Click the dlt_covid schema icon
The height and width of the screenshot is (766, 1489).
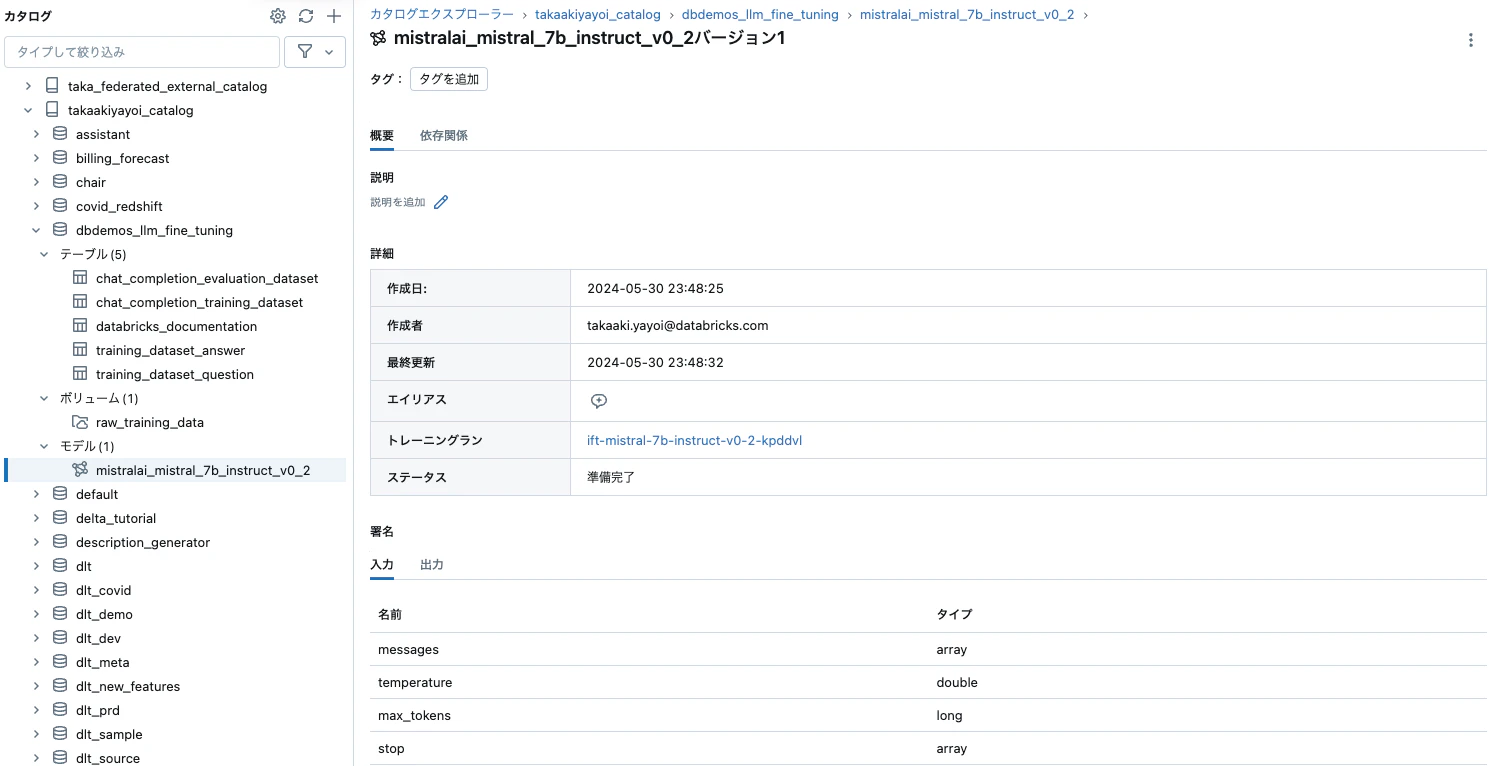coord(60,590)
